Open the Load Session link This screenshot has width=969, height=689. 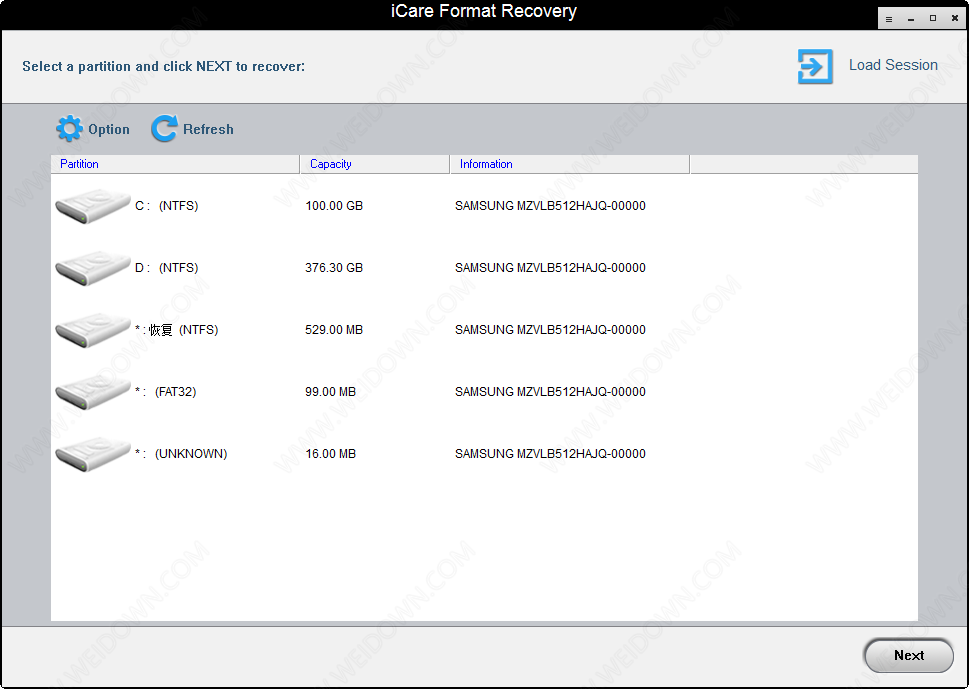click(893, 65)
